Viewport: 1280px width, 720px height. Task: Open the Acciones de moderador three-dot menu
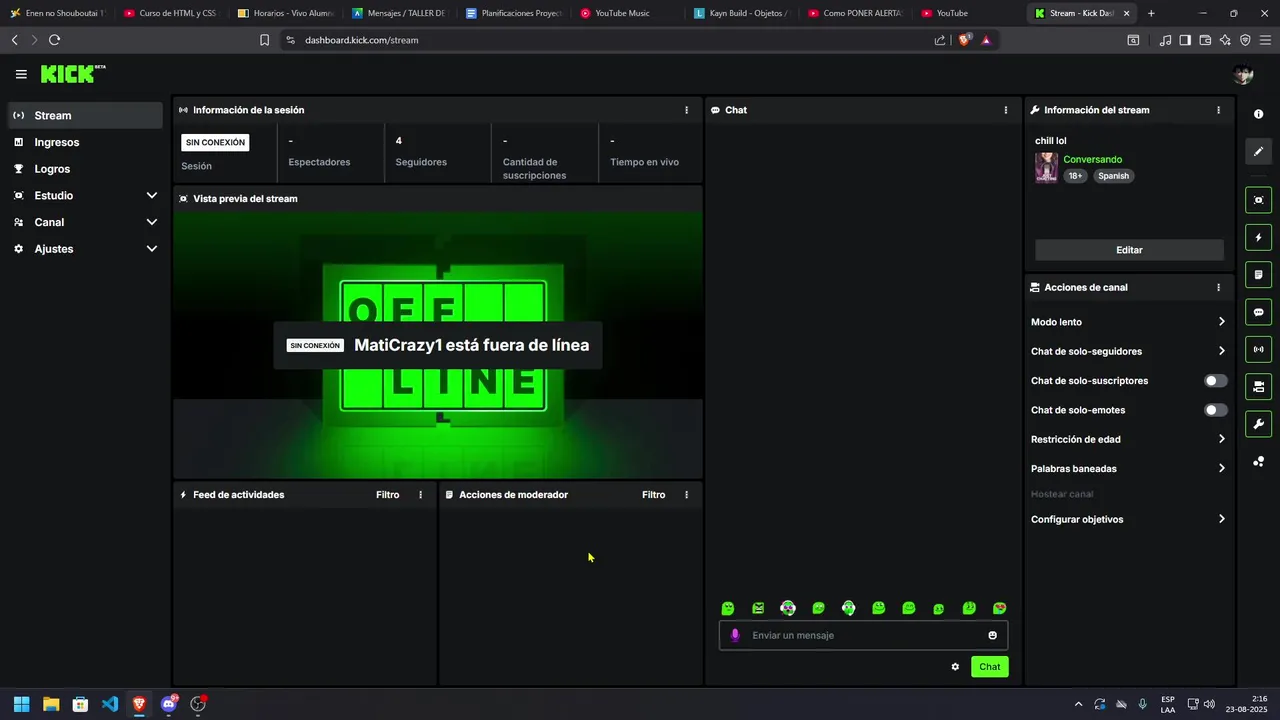[x=686, y=495]
